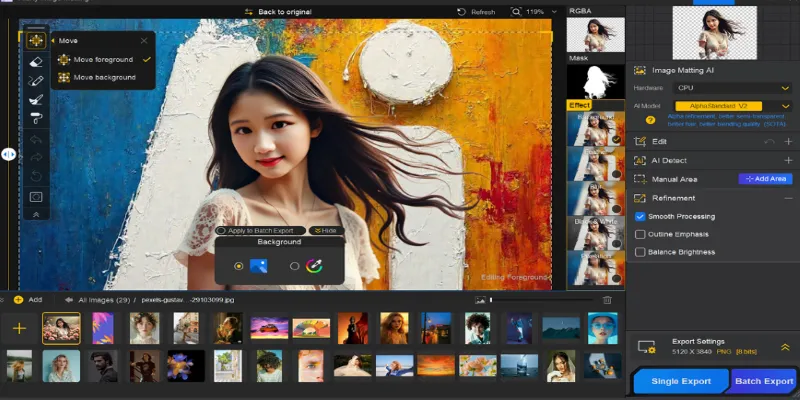Open the Effect tab
Viewport: 800px width, 400px height.
point(579,105)
